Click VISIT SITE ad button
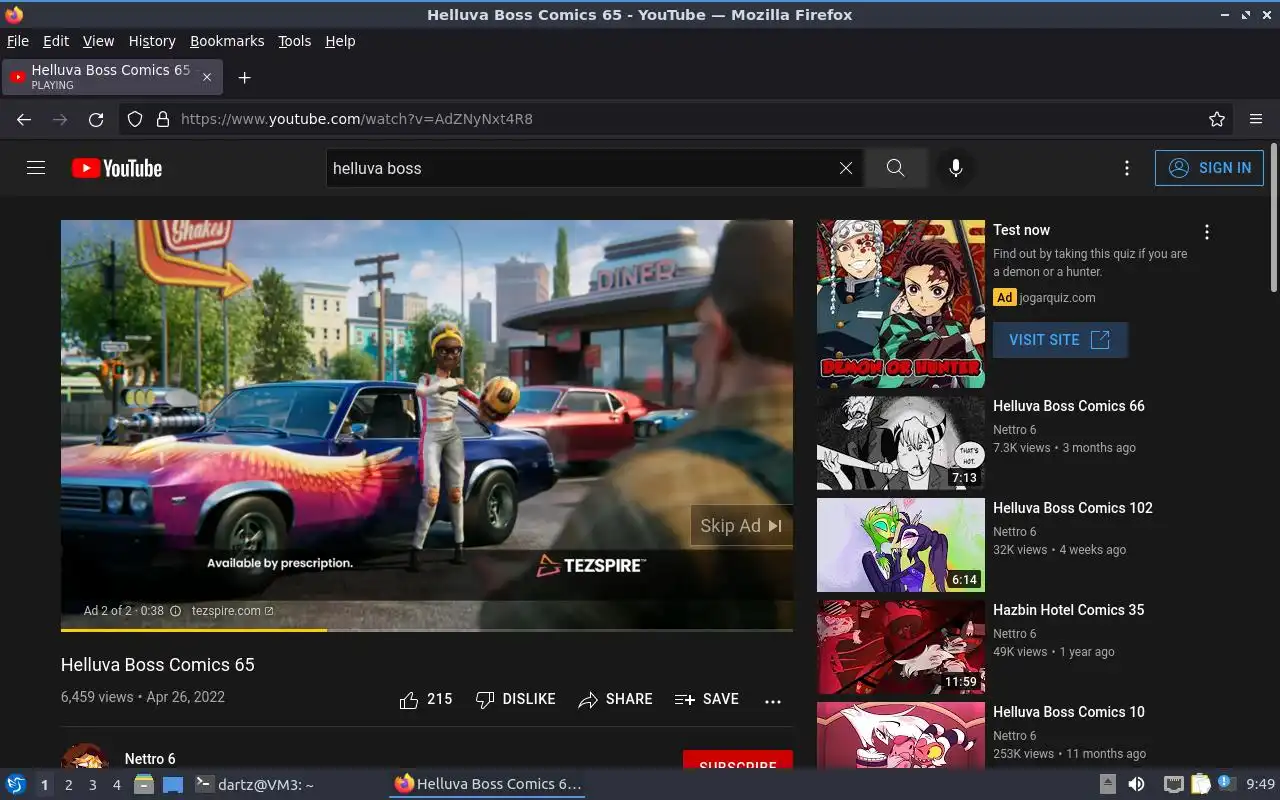This screenshot has height=800, width=1280. coord(1060,340)
